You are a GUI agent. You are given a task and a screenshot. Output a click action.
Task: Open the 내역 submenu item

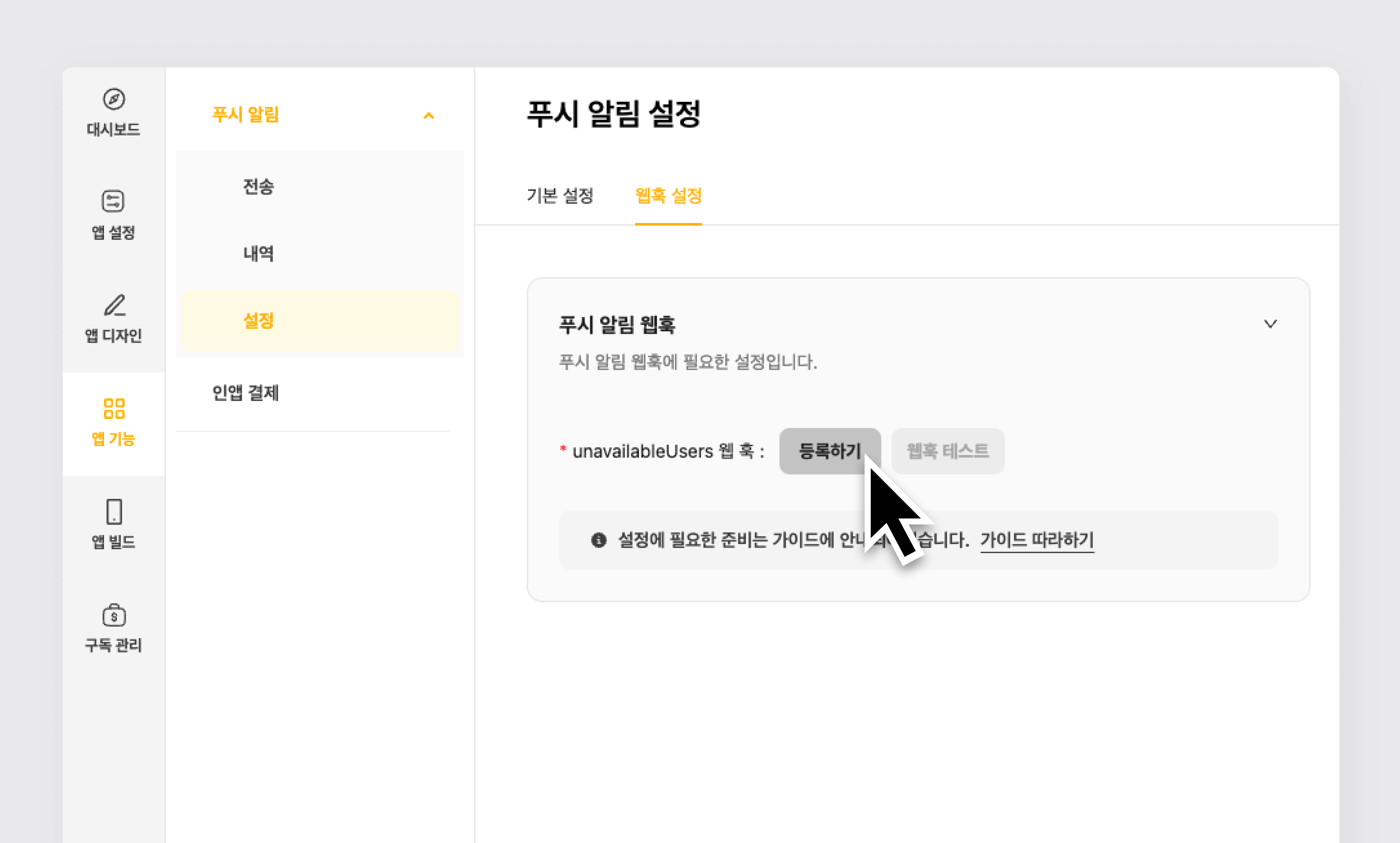pyautogui.click(x=258, y=253)
